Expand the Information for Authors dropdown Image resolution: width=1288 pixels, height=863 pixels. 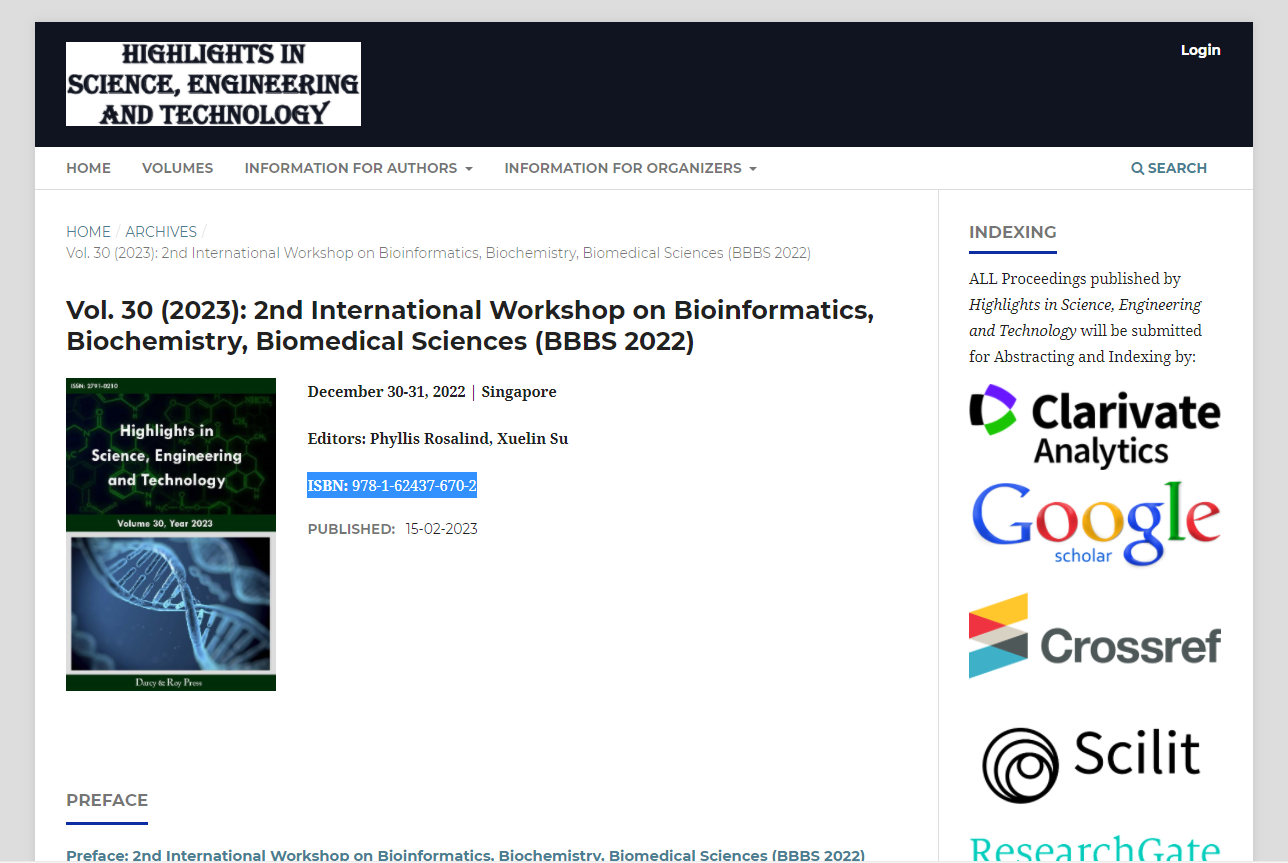tap(357, 168)
